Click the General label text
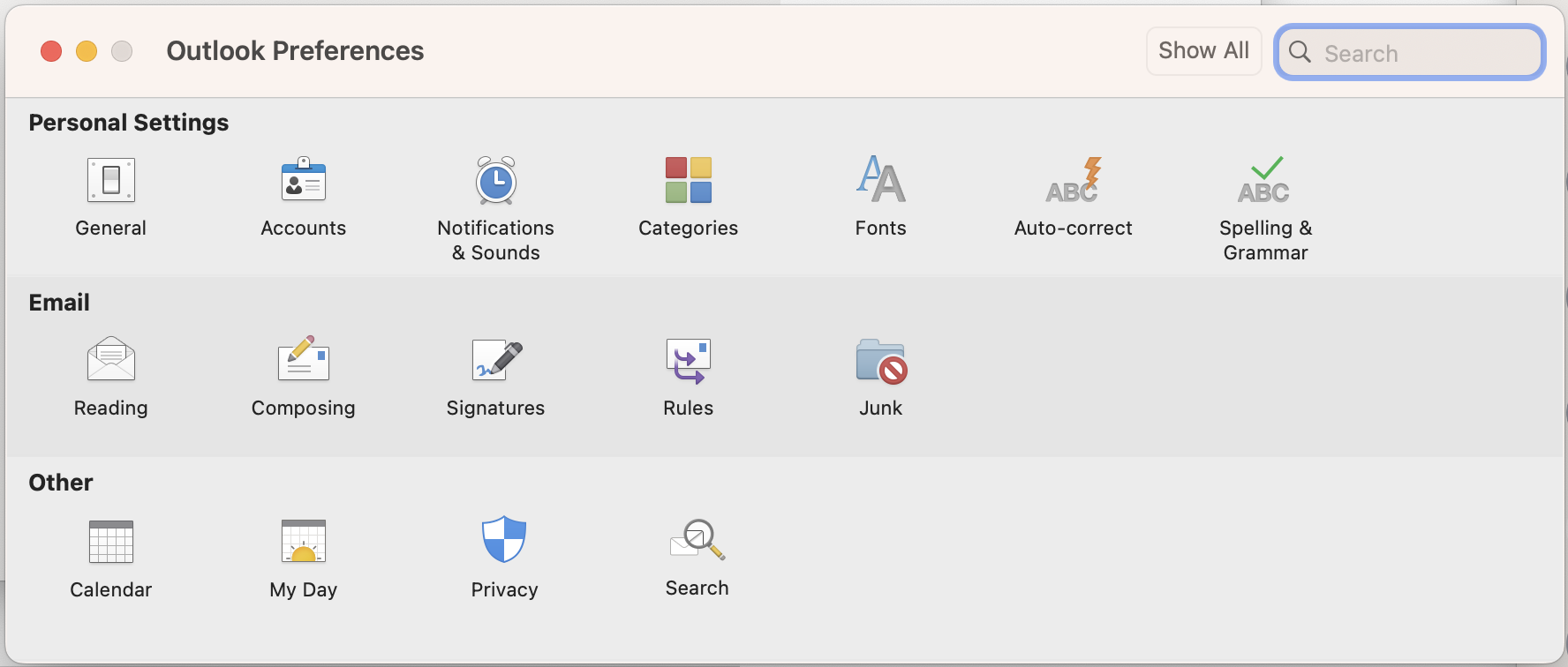The width and height of the screenshot is (1568, 667). point(111,228)
